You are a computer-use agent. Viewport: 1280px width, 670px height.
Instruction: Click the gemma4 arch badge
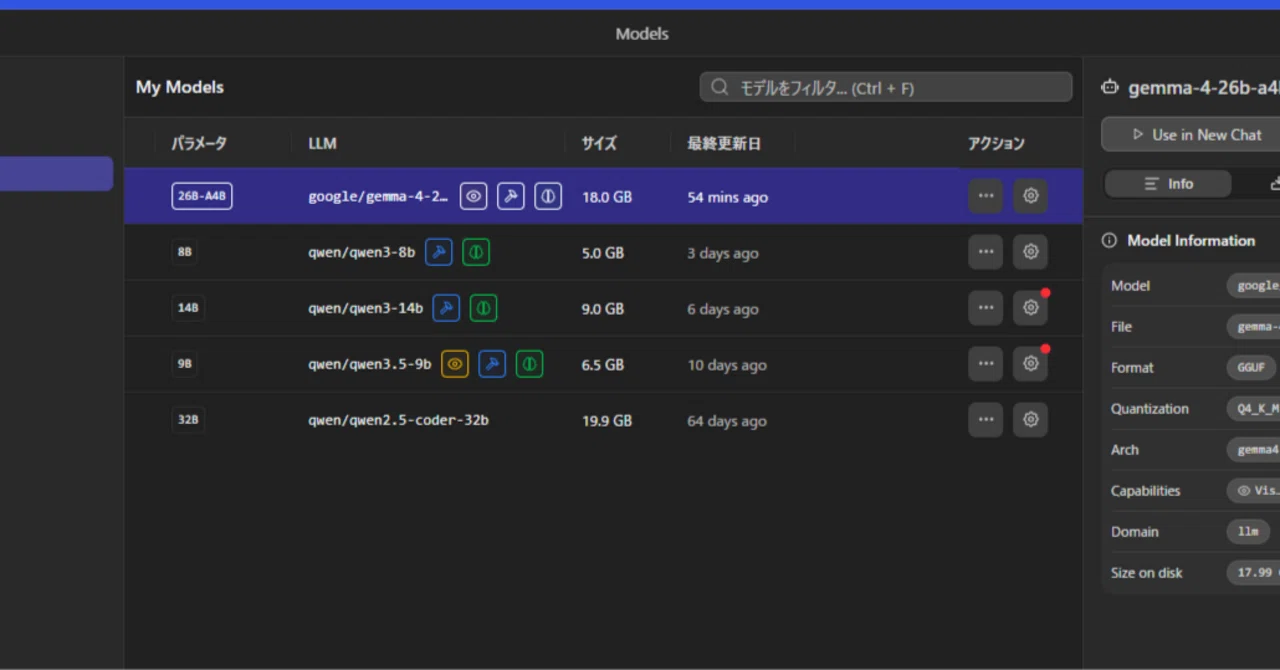coord(1254,449)
